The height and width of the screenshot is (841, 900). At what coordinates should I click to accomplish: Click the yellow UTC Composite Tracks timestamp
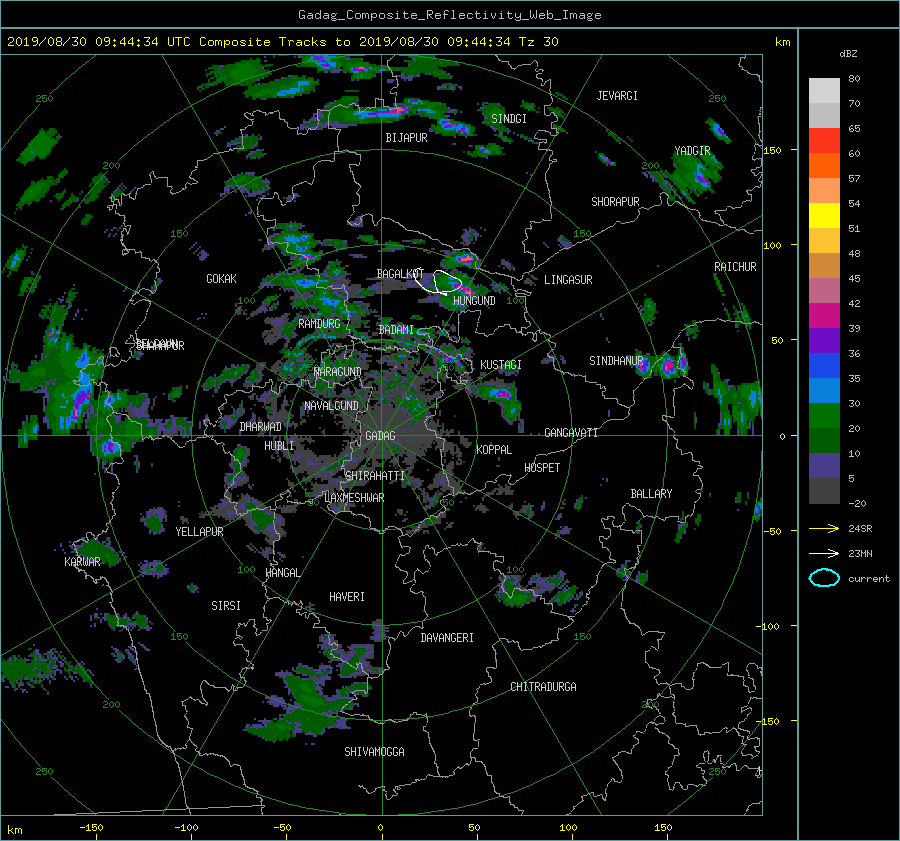tap(283, 42)
